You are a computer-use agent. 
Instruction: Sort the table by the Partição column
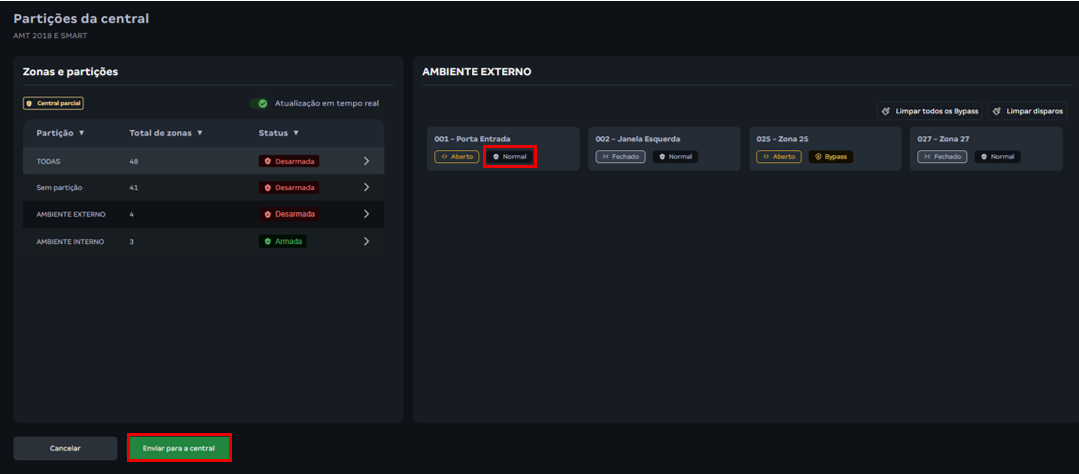(x=60, y=133)
